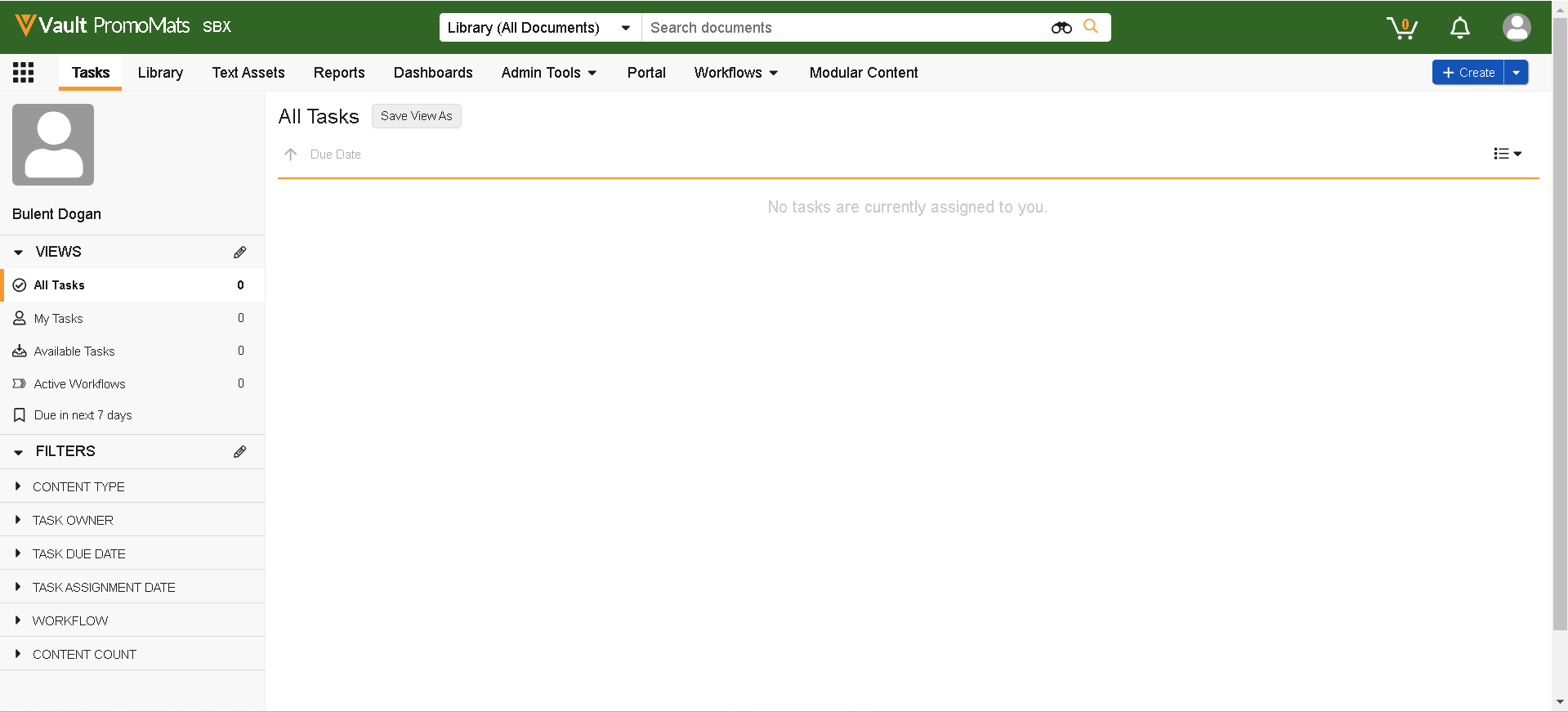
Task: Select the Available Tasks view
Action: click(74, 352)
